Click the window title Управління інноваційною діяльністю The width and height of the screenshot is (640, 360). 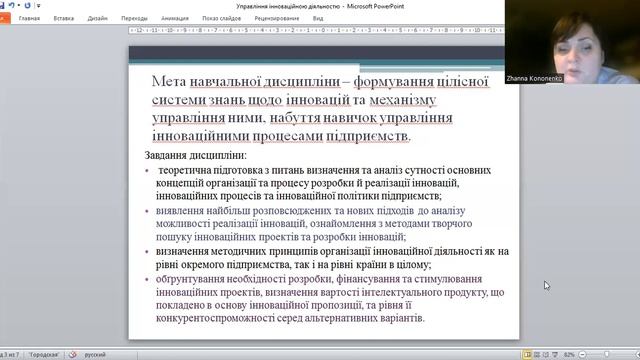point(288,6)
